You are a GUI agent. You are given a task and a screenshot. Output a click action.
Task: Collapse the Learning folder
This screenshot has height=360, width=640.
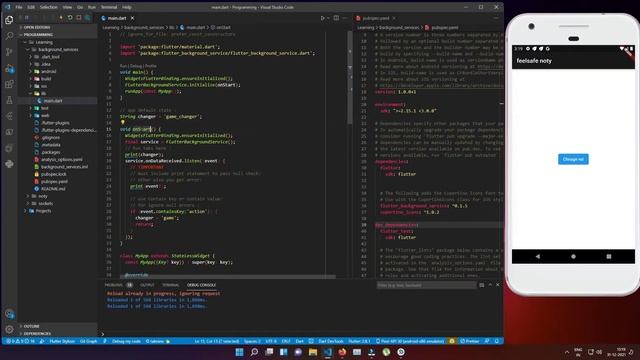click(x=58, y=42)
